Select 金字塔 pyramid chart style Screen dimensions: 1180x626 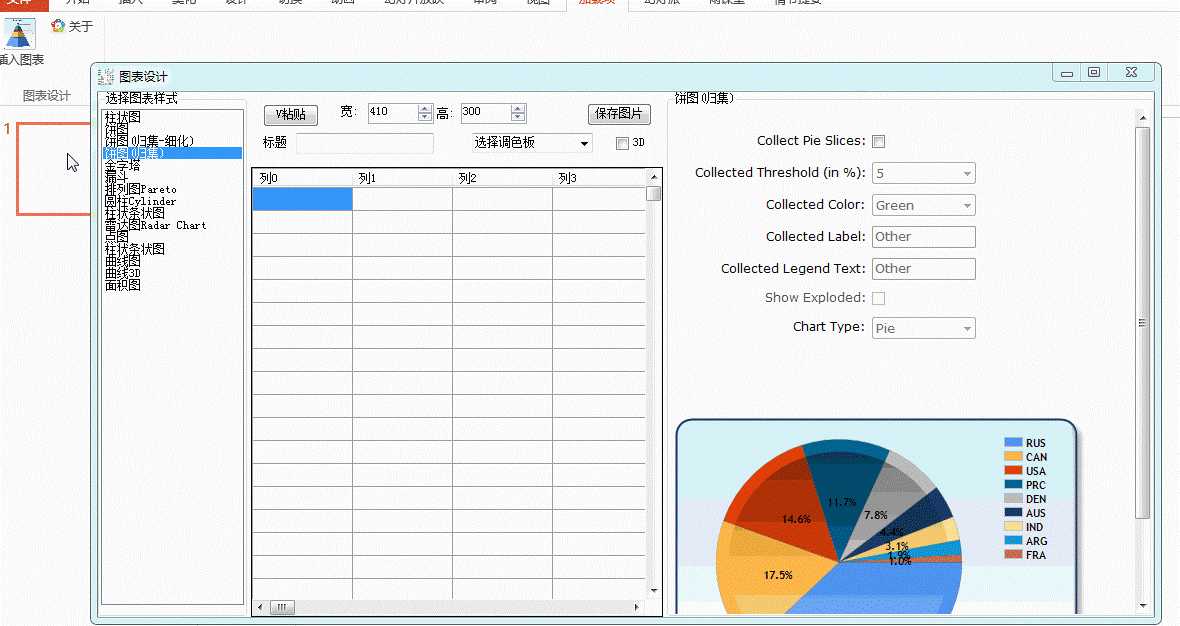123,165
